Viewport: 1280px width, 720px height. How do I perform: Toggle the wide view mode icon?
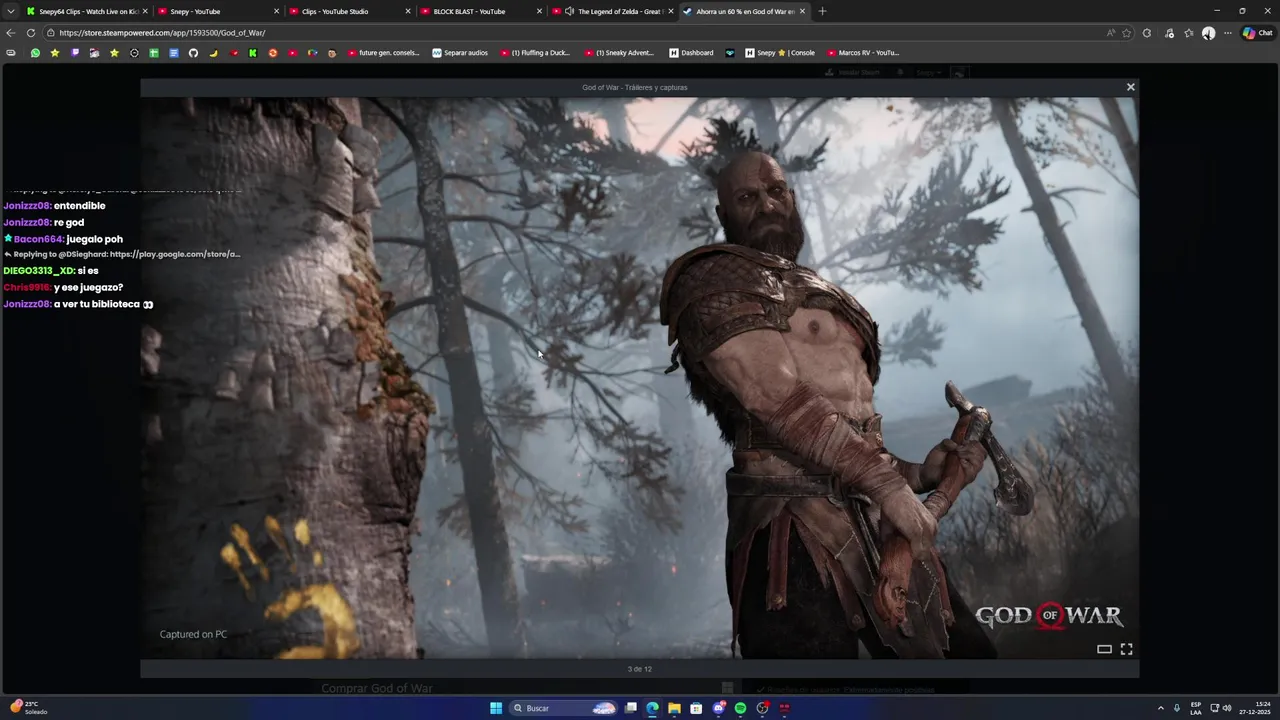[x=1104, y=649]
